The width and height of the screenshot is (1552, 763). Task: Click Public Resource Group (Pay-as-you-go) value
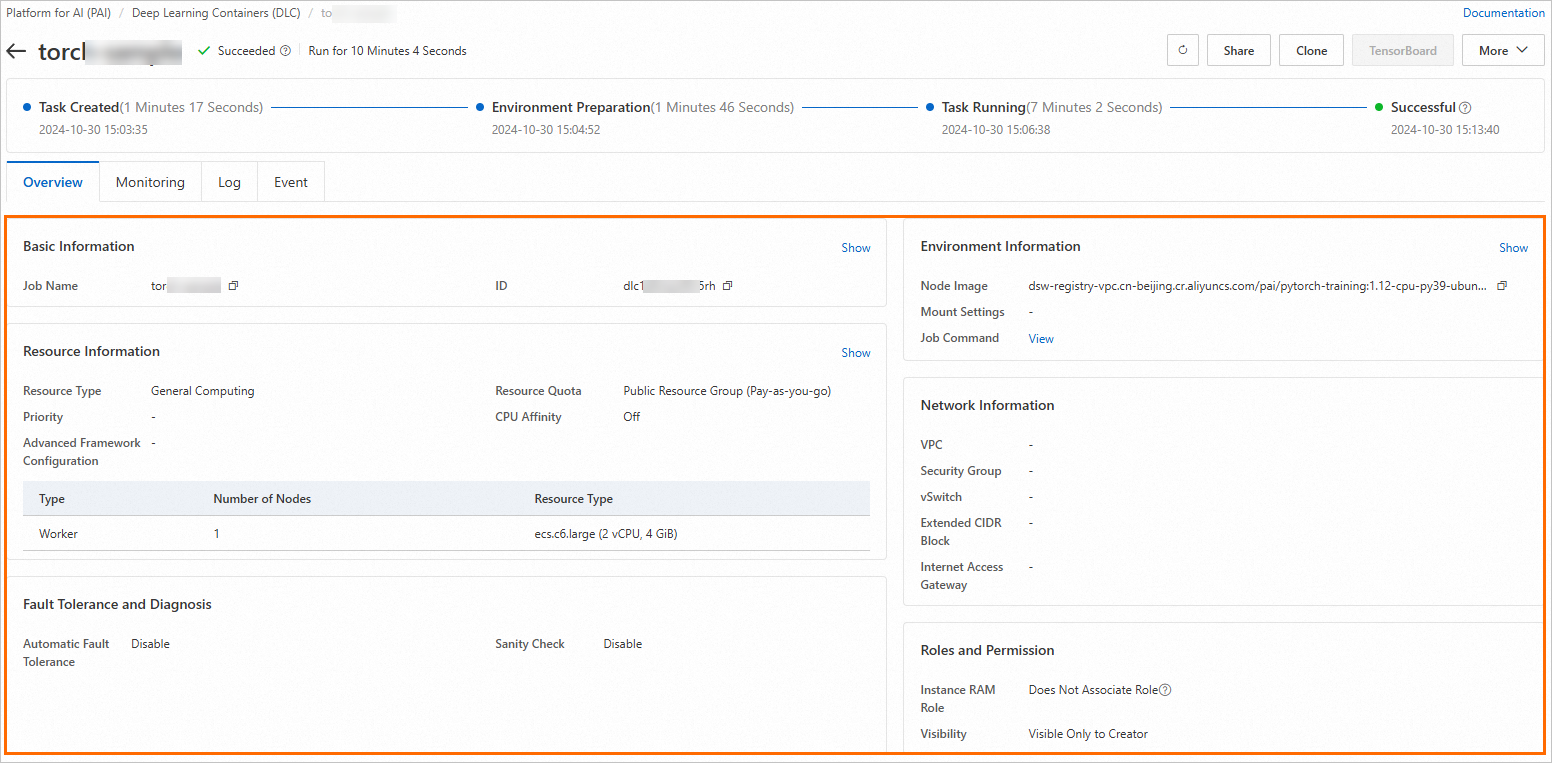coord(727,391)
